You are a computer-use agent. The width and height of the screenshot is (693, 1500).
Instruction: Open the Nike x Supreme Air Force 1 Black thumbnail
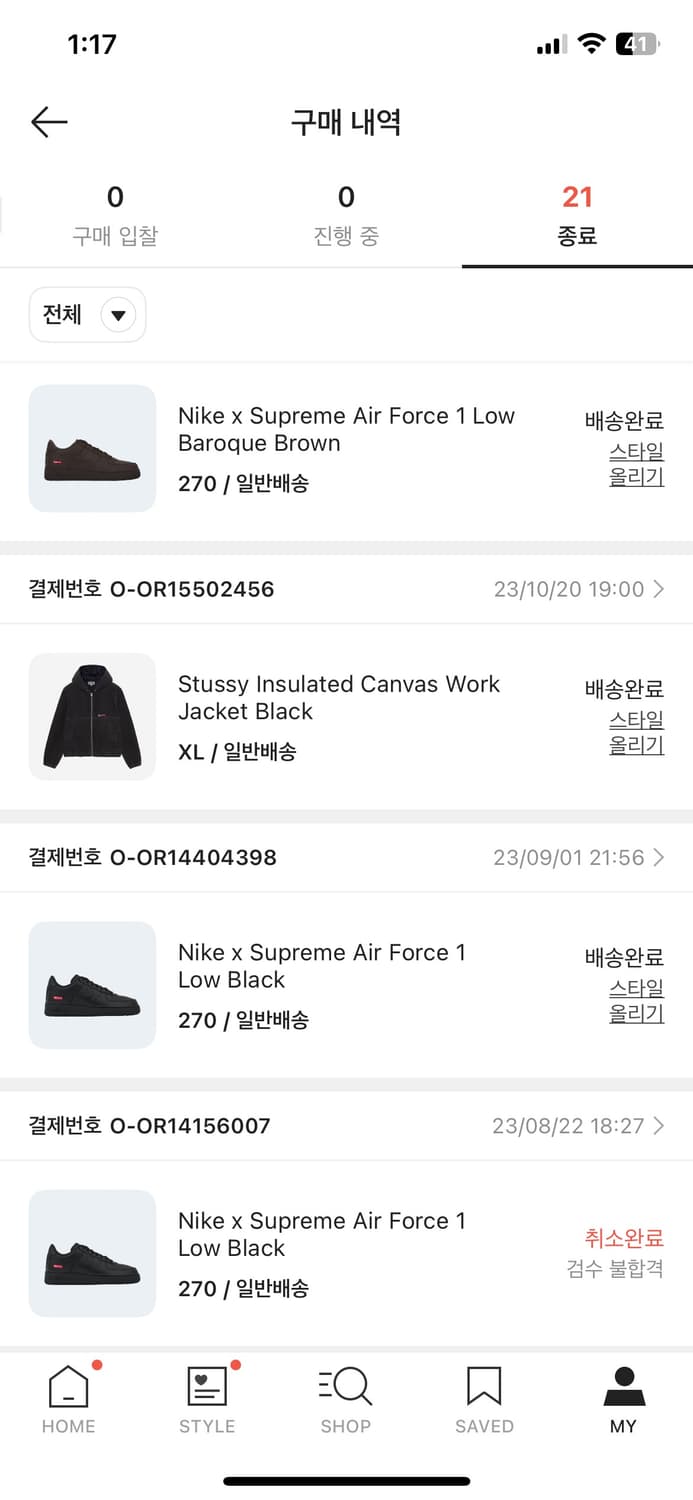point(92,985)
